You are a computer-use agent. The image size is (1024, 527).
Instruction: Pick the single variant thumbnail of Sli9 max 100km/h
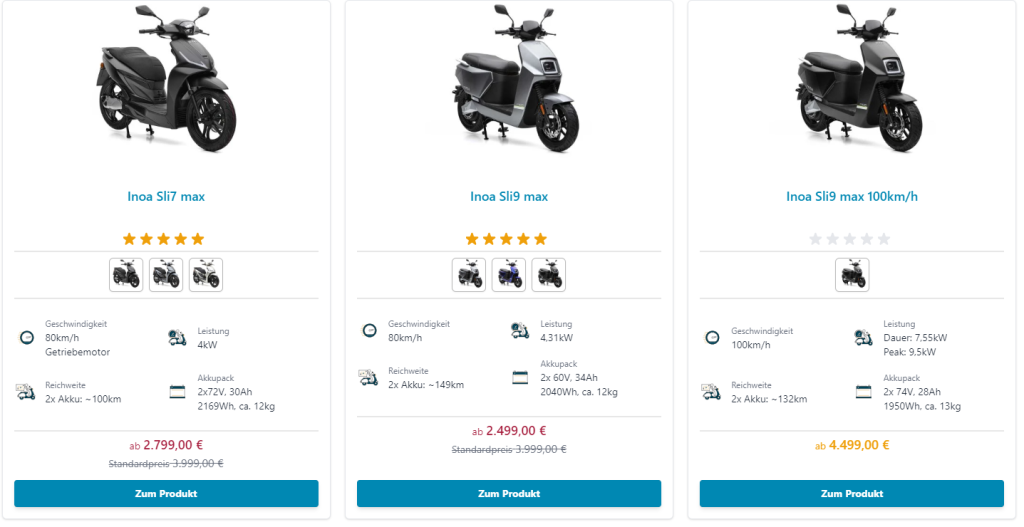coord(852,275)
